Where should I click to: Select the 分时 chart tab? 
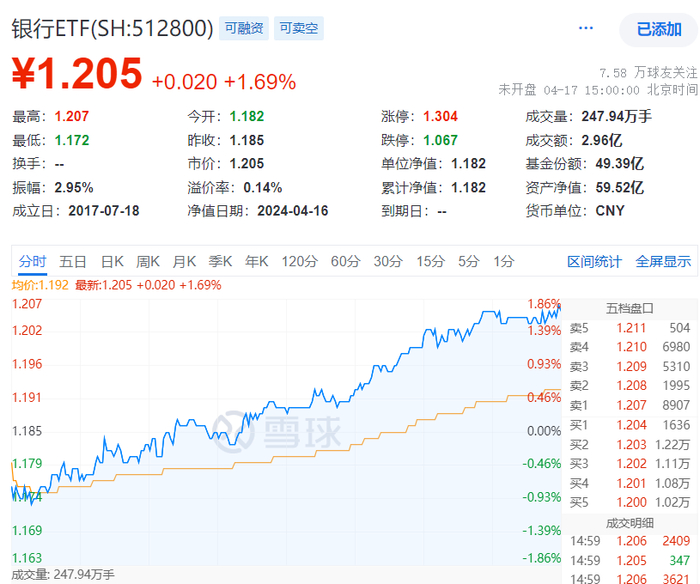point(33,261)
